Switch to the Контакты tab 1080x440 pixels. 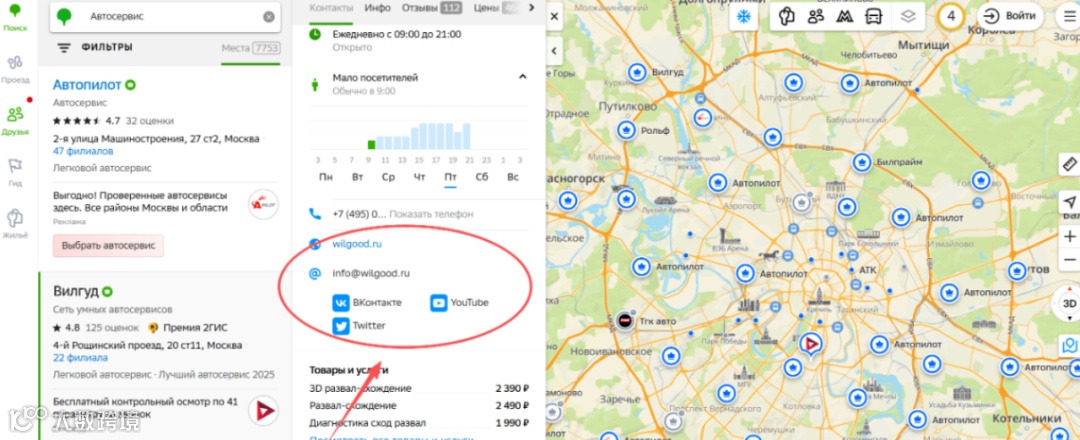[x=331, y=8]
